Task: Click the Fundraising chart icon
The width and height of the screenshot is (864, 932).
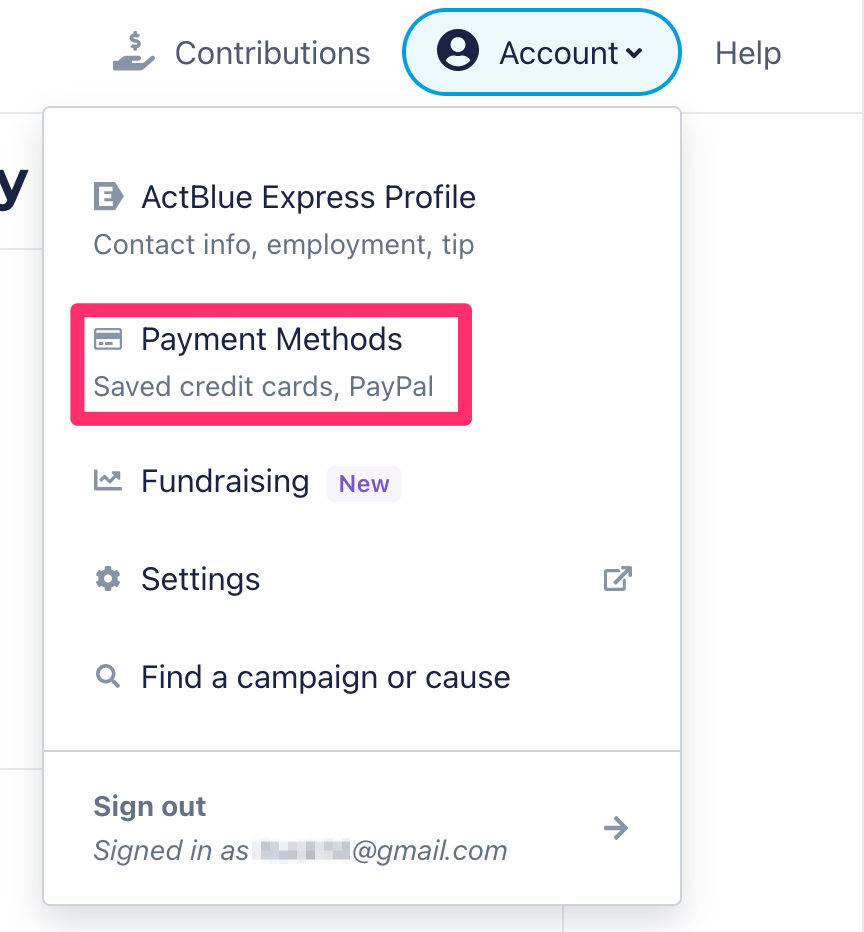Action: (x=108, y=480)
